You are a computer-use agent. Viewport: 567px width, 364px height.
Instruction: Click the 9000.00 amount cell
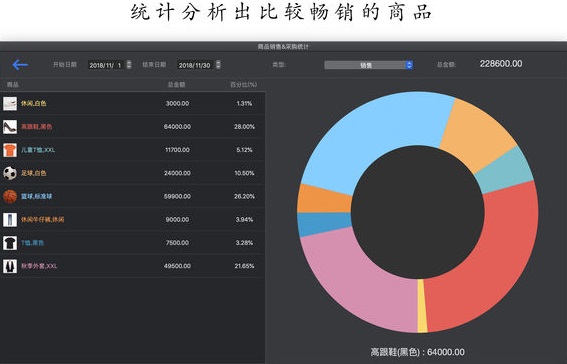coord(177,219)
